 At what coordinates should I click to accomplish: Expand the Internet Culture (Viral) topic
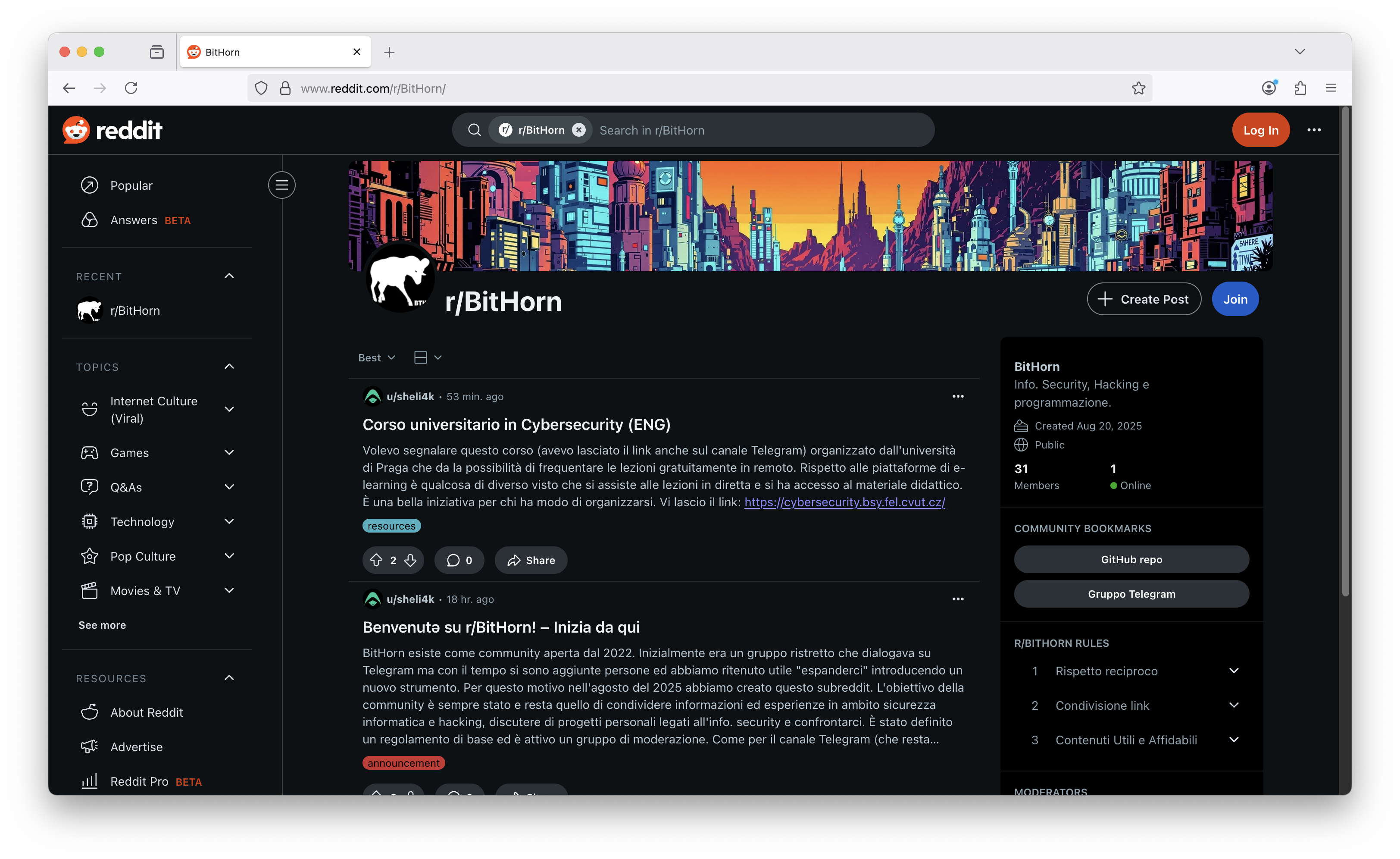click(229, 409)
